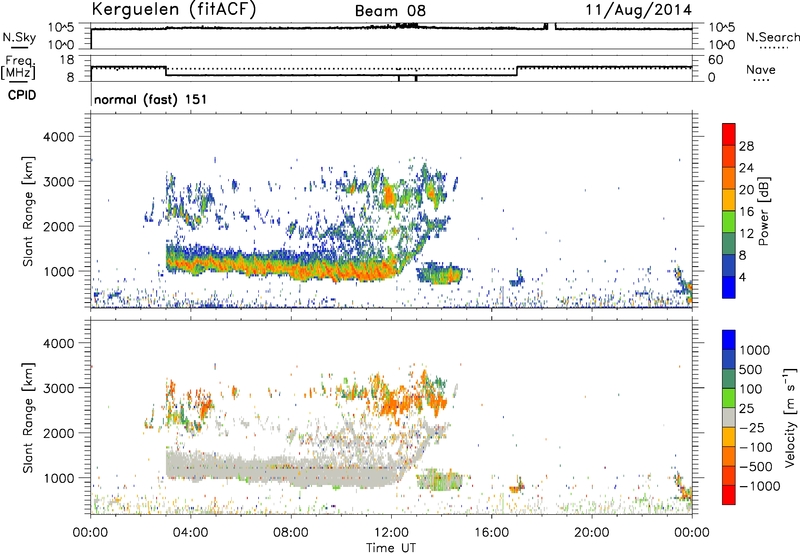Click the red top segment of Power colorbar
This screenshot has width=800, height=554.
[729, 134]
